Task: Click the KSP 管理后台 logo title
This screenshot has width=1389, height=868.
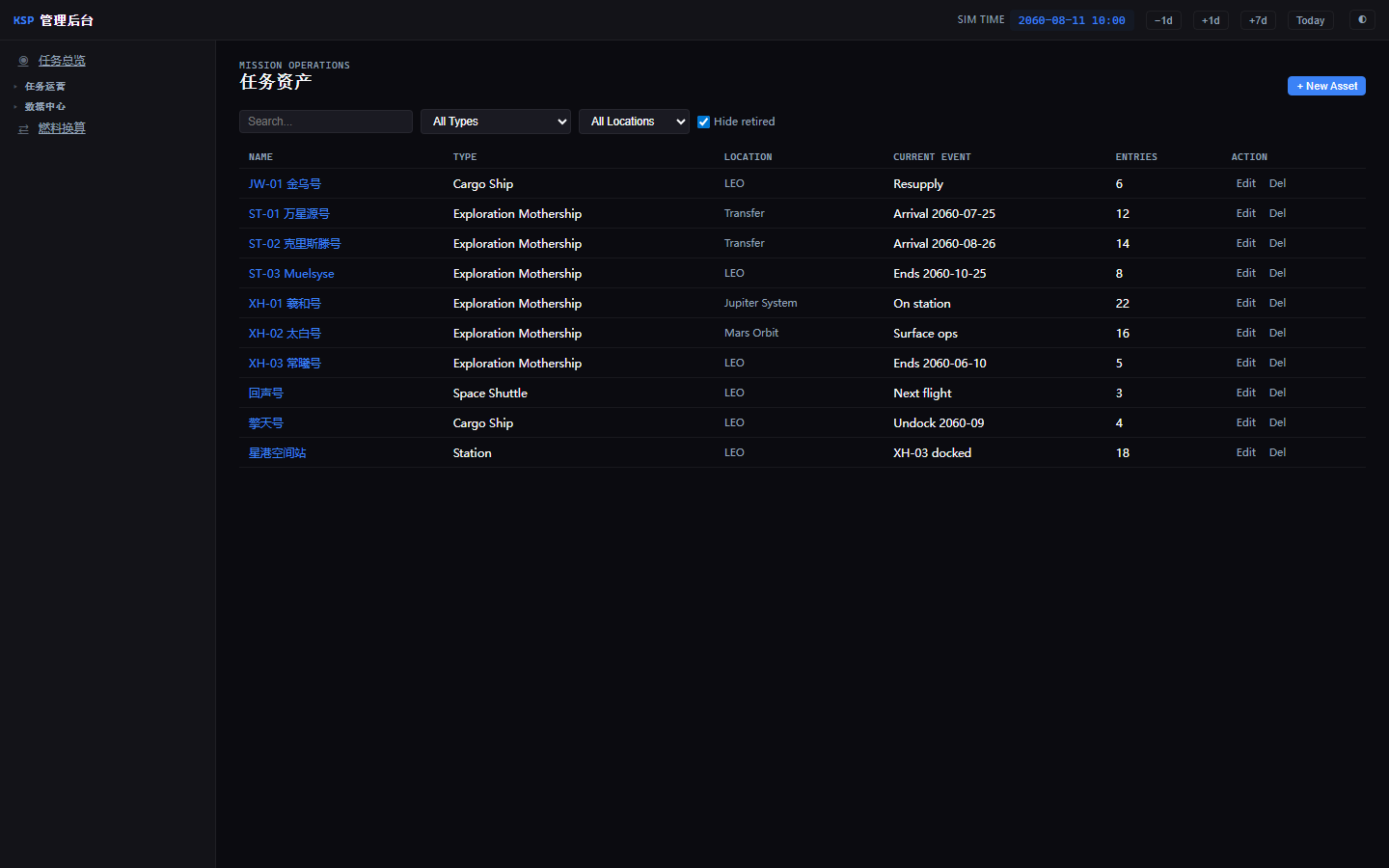Action: coord(53,20)
